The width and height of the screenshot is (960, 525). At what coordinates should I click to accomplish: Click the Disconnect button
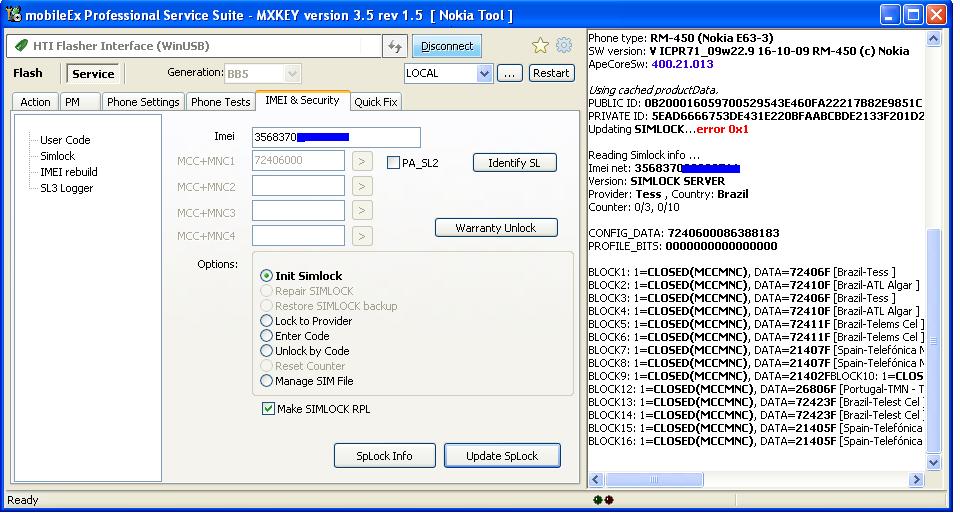tap(447, 46)
